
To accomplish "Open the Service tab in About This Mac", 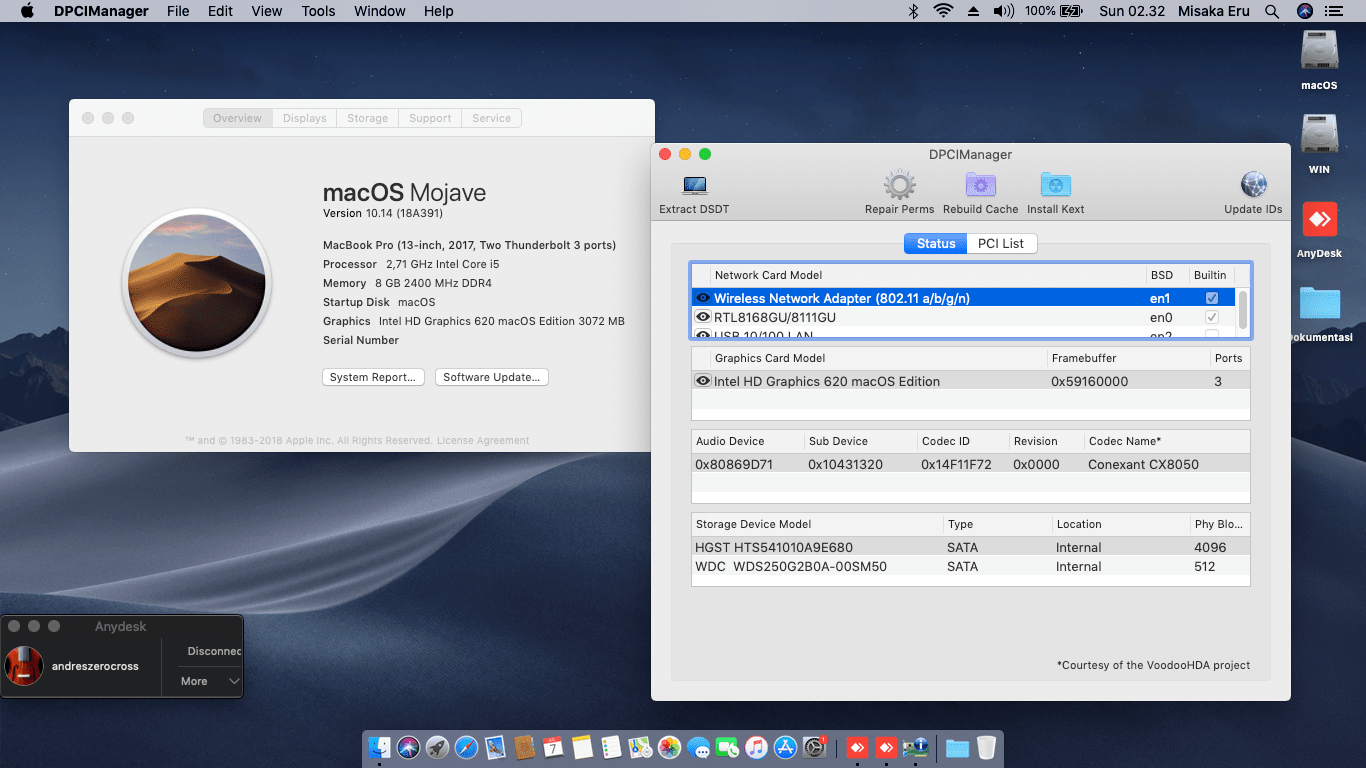I will [491, 118].
